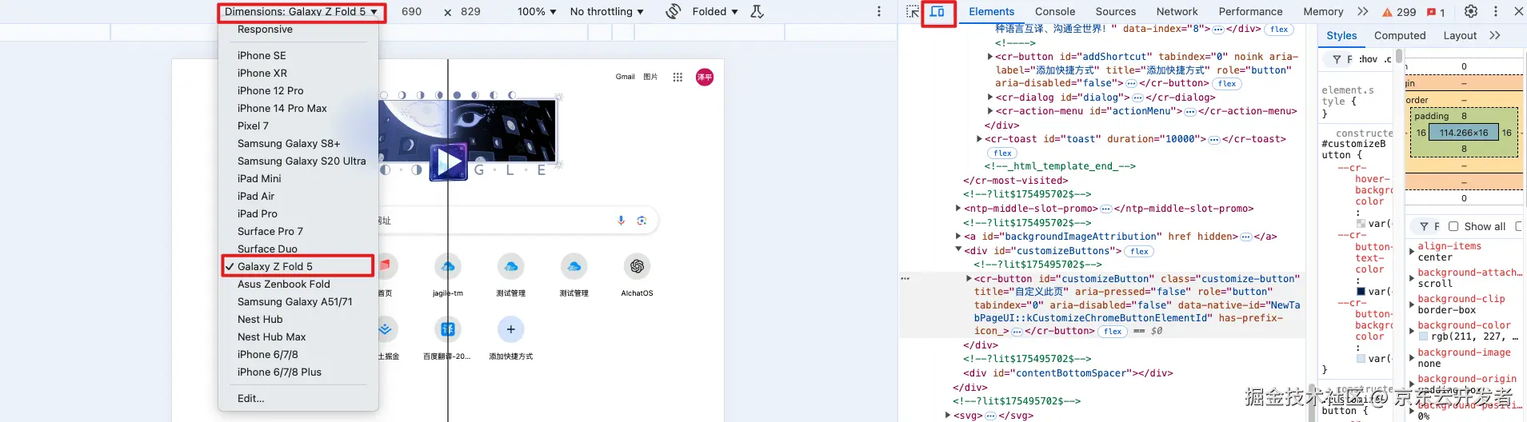
Task: Click the background-color rgb swatch
Action: tap(1424, 337)
